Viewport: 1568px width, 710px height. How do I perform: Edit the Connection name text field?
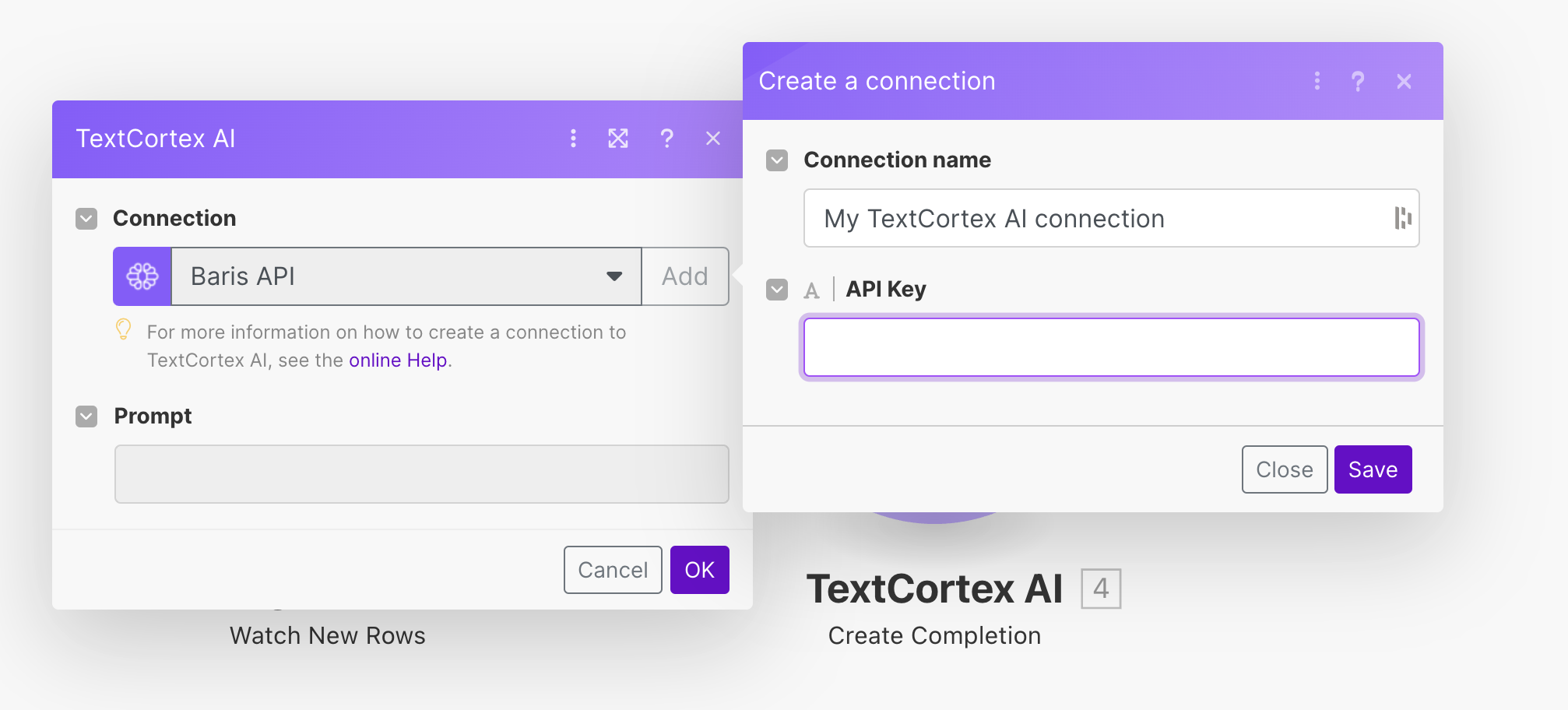point(1111,218)
